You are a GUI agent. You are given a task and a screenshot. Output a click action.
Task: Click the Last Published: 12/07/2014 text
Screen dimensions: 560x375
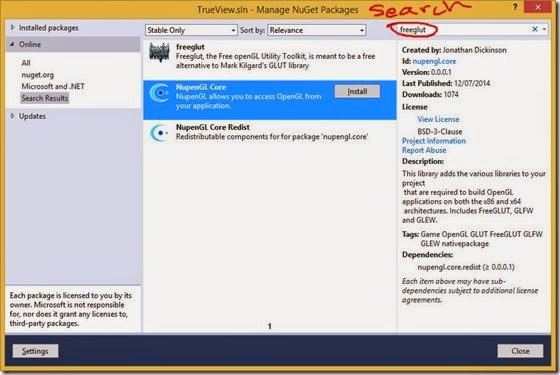pos(446,84)
